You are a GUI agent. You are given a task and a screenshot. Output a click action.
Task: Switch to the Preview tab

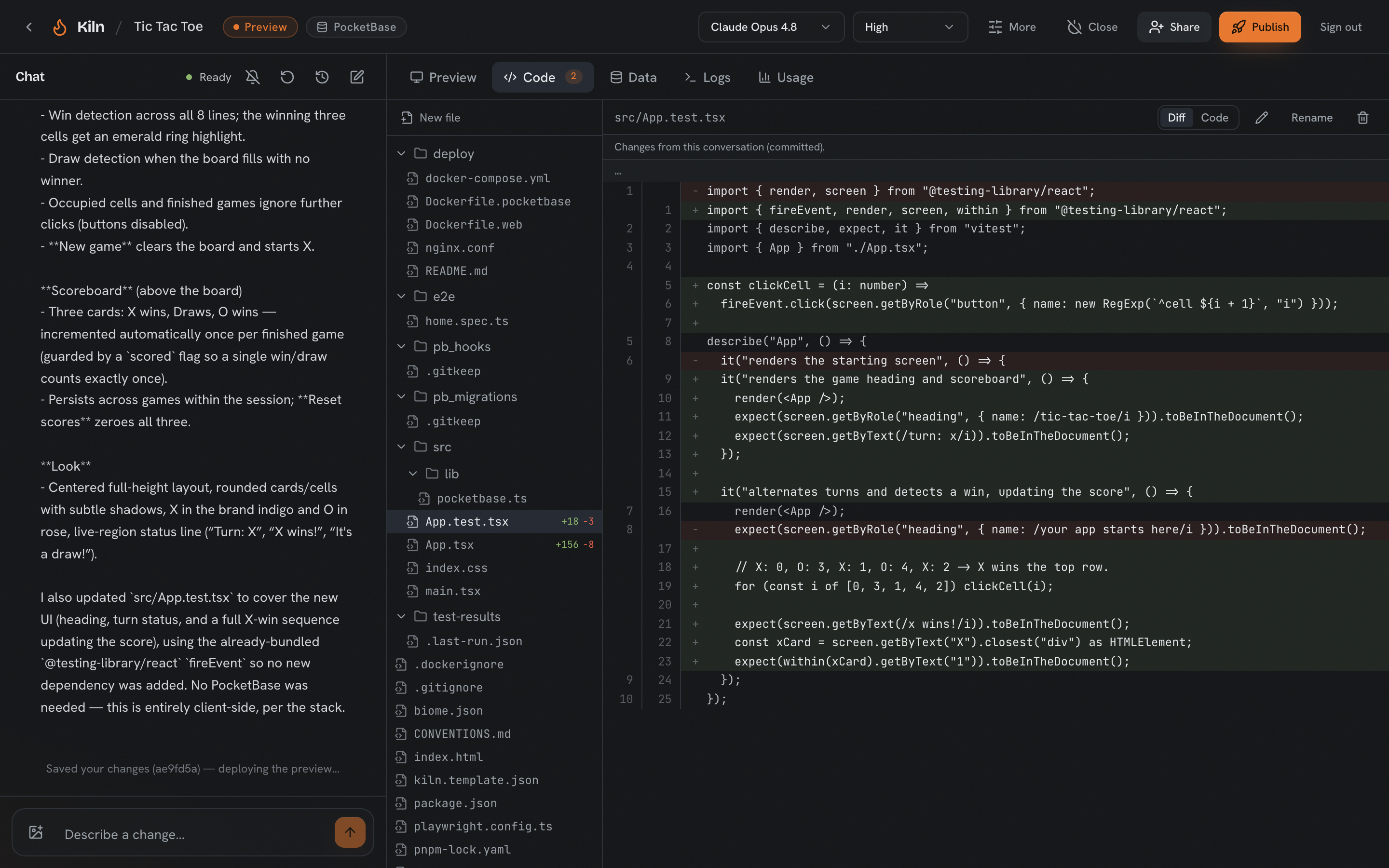[x=443, y=78]
